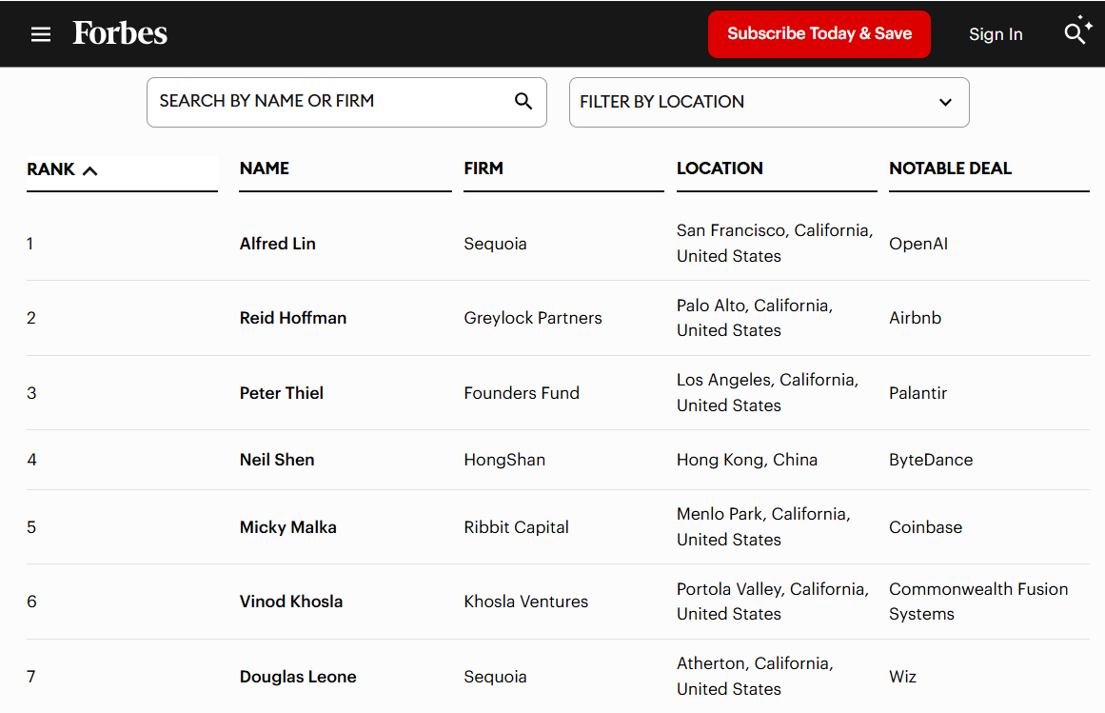Click the location dropdown chevron

click(x=945, y=102)
